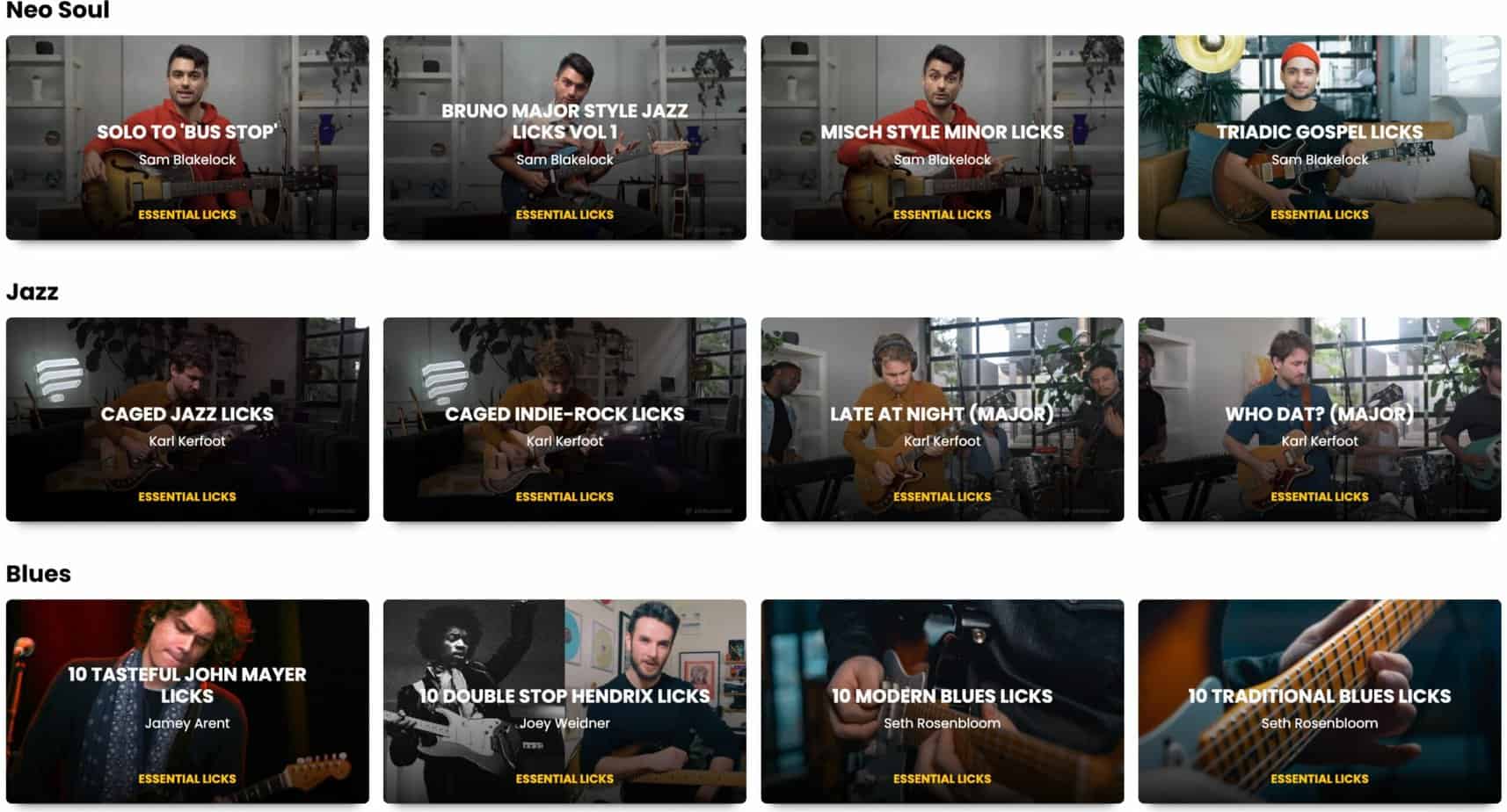Image resolution: width=1507 pixels, height=812 pixels.
Task: Open the Solo to 'Bus Stop' lesson
Action: tap(187, 137)
